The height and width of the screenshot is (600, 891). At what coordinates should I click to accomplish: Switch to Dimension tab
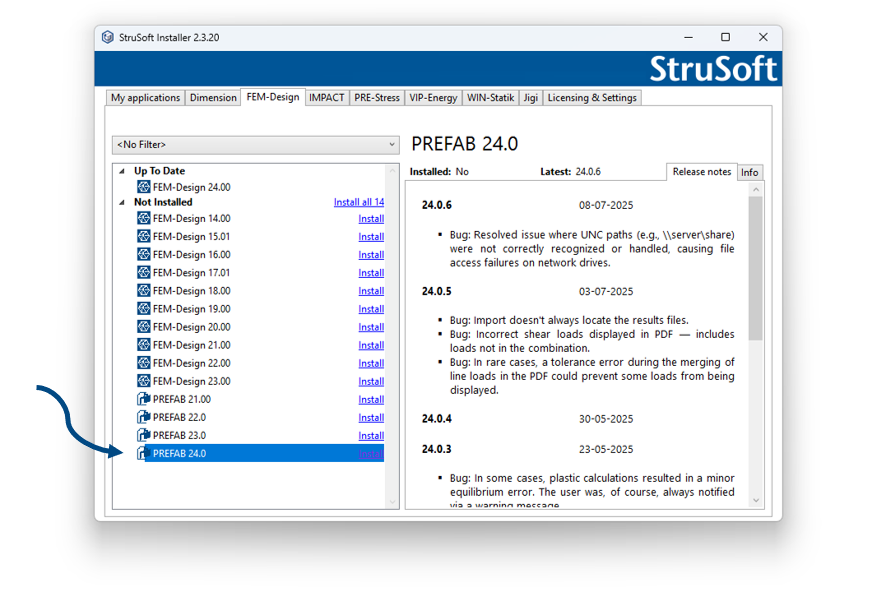click(x=213, y=98)
